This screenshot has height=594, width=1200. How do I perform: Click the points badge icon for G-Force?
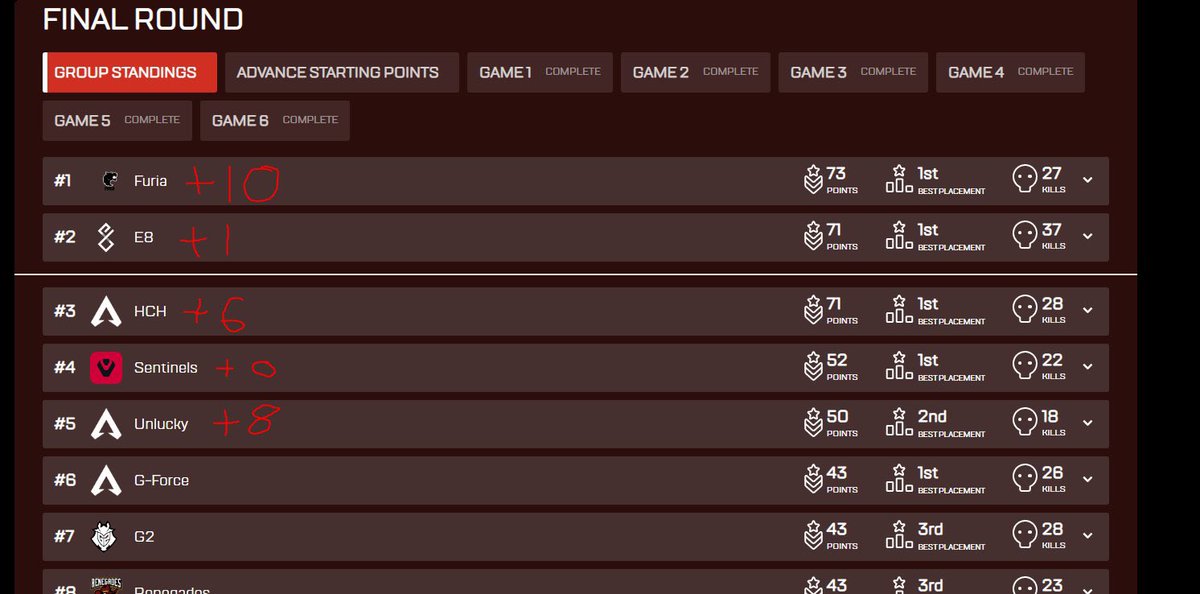click(x=813, y=479)
